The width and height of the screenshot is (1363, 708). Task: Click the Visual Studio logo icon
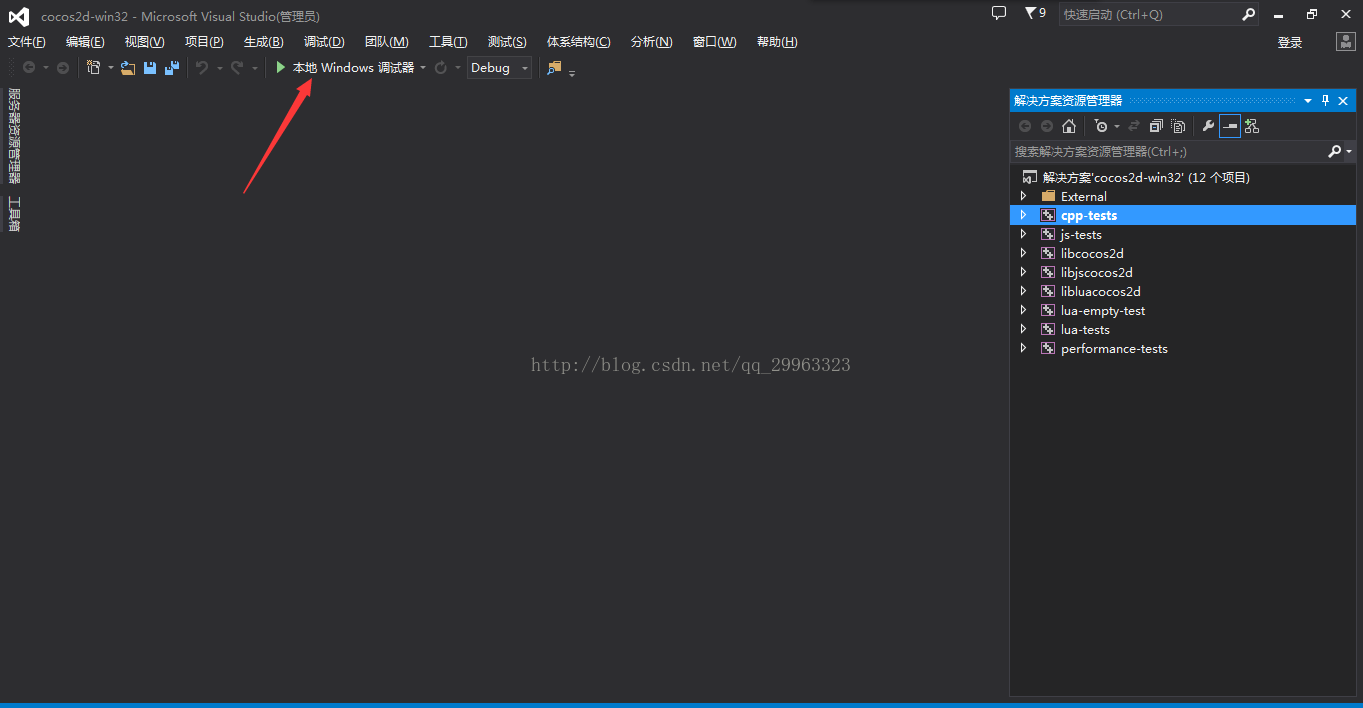coord(18,16)
